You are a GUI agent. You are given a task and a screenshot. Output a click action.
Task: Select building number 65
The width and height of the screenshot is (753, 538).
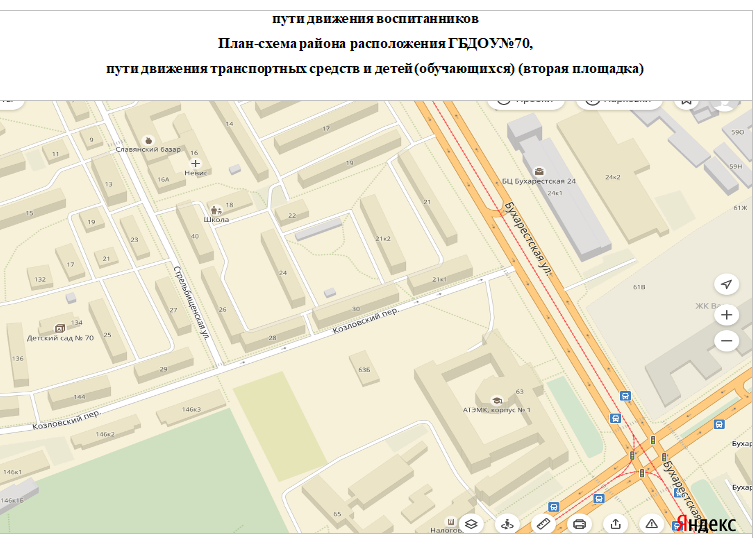[x=338, y=514]
